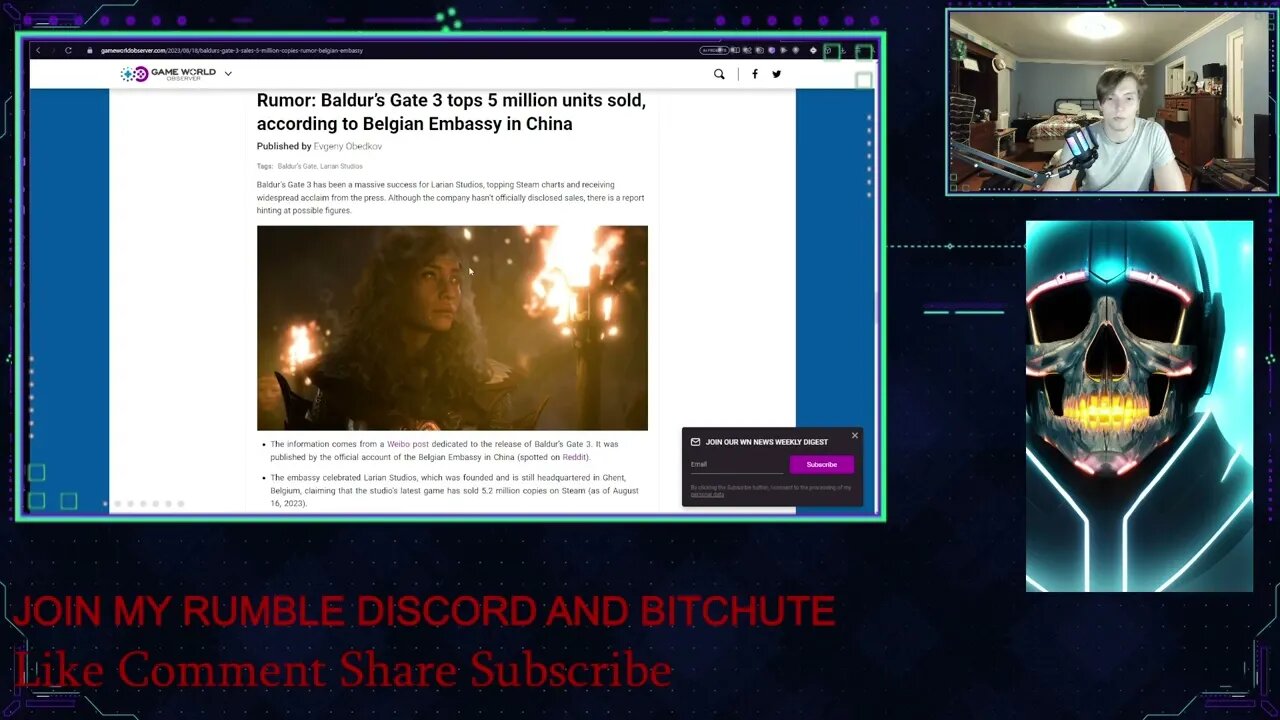Open site search magnifier icon
The height and width of the screenshot is (720, 1280).
pyautogui.click(x=719, y=74)
